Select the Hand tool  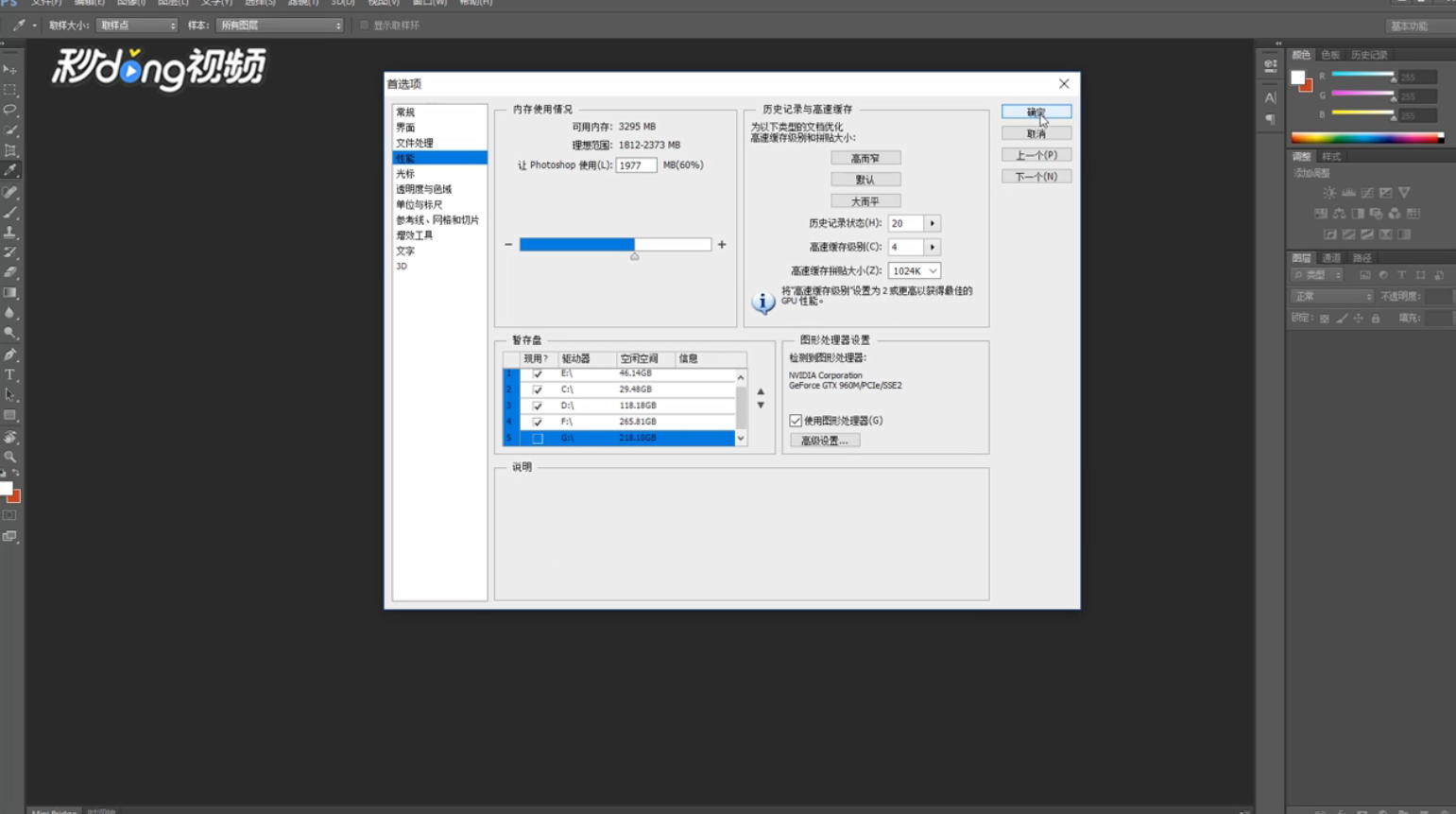tap(10, 437)
